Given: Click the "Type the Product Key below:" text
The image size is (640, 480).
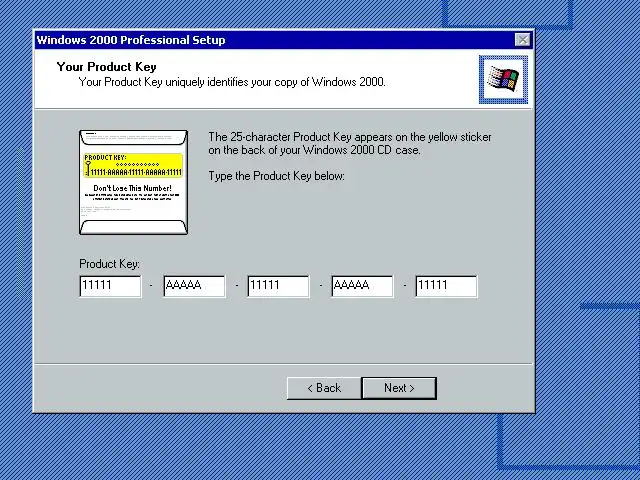Looking at the screenshot, I should (x=276, y=176).
